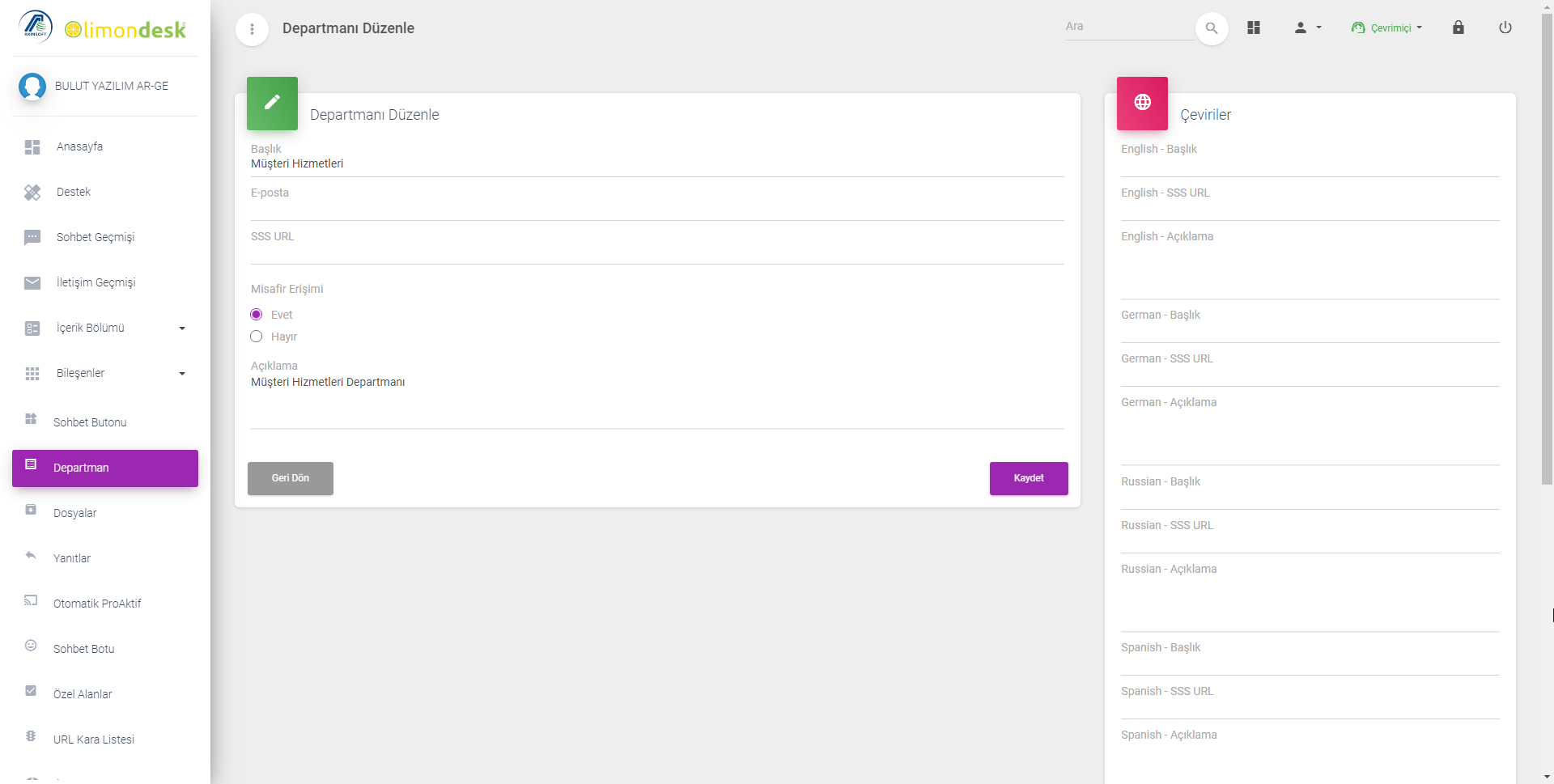
Task: Select the Hayır radio button
Action: 257,337
